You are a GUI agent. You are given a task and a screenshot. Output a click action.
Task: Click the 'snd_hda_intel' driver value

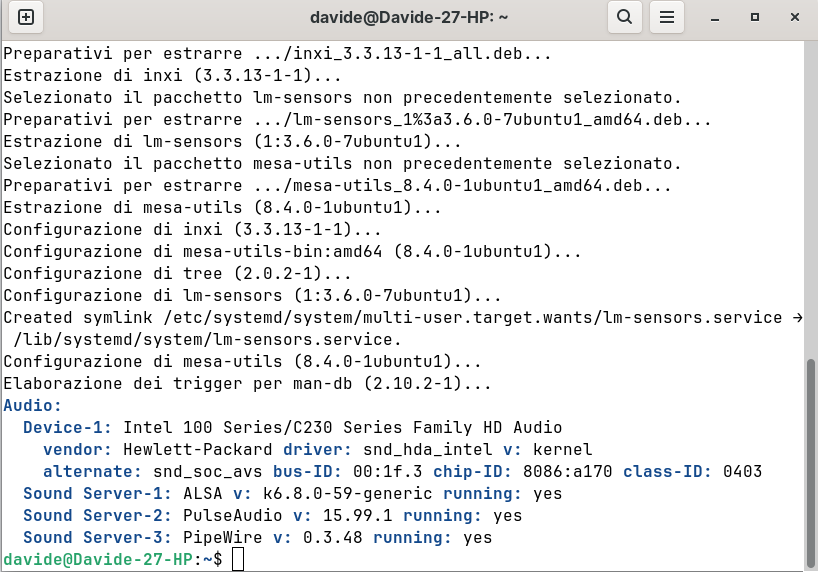[427, 449]
